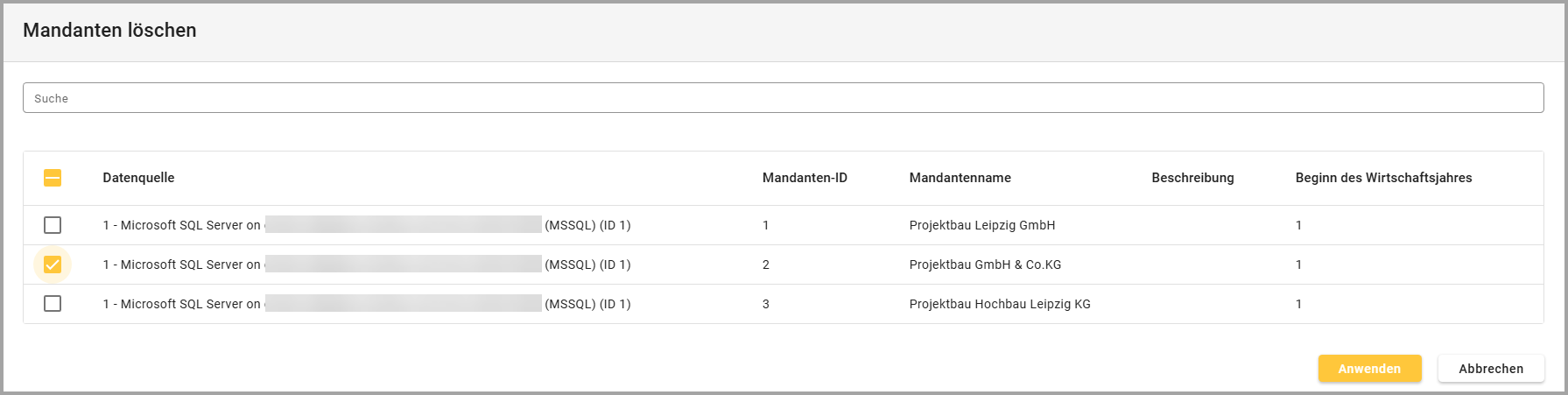Image resolution: width=1568 pixels, height=395 pixels.
Task: Click the Beschreibung column header
Action: (x=1192, y=178)
